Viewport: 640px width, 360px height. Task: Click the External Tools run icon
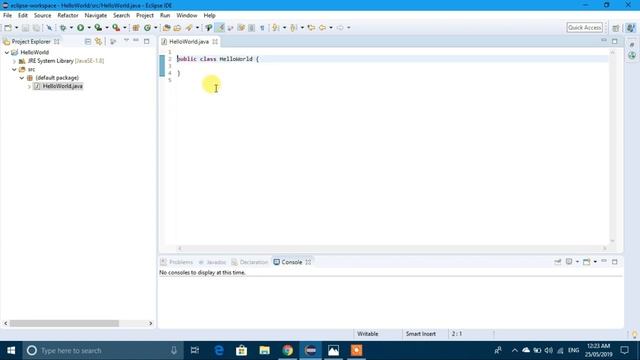coord(116,28)
